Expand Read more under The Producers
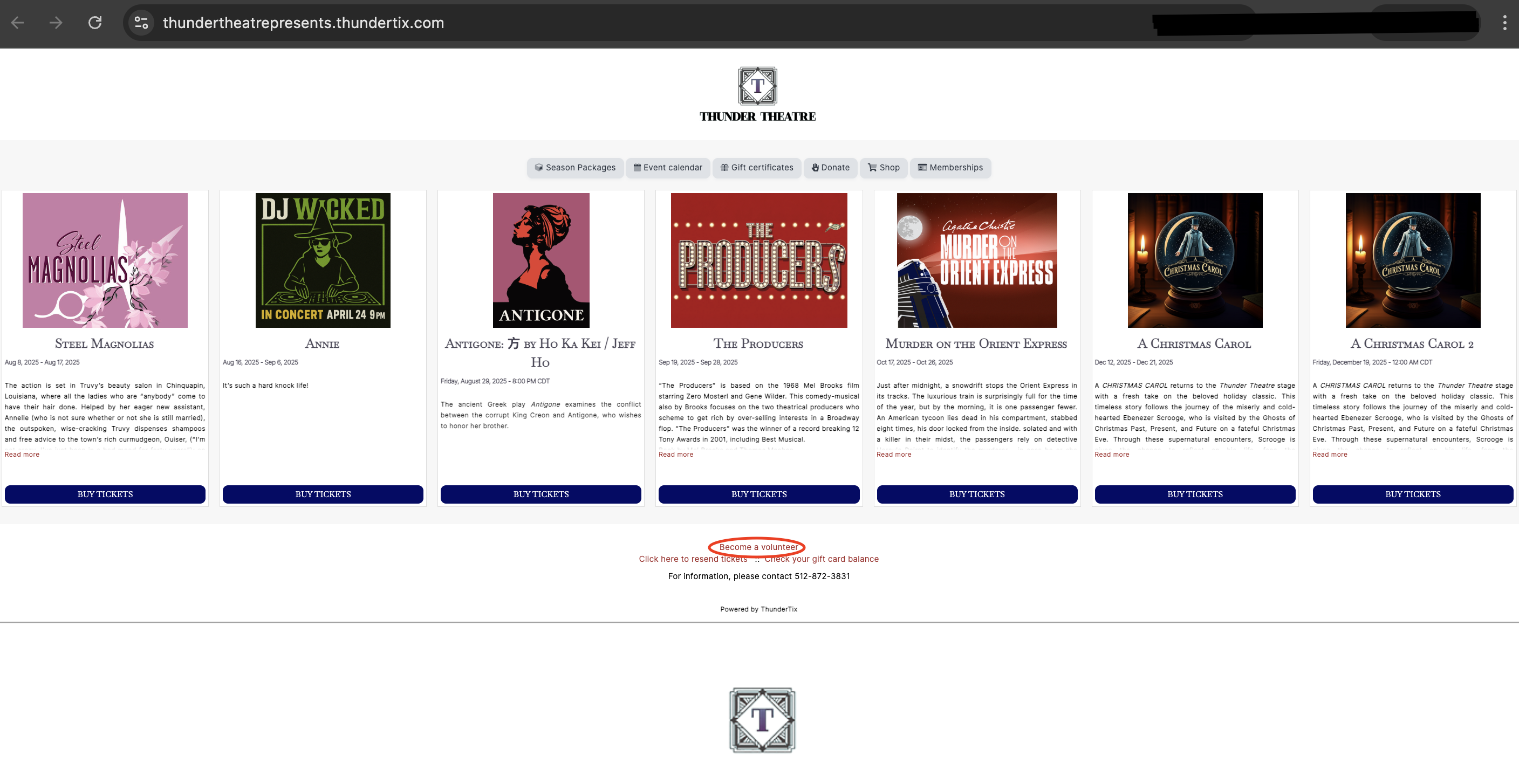 [x=676, y=455]
